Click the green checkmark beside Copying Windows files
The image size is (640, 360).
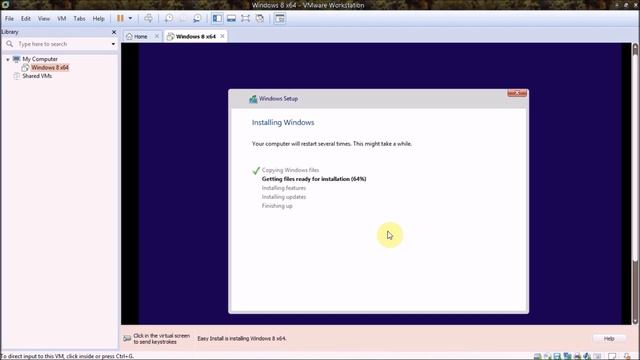[256, 171]
